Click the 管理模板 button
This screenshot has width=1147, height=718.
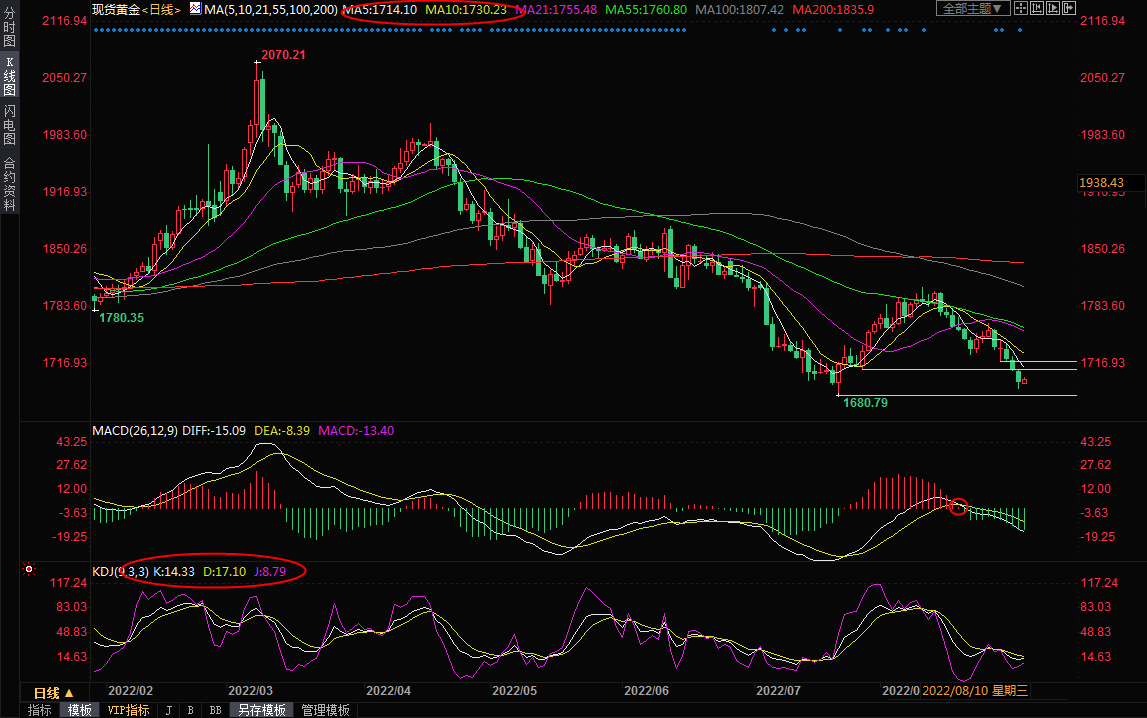[x=325, y=710]
